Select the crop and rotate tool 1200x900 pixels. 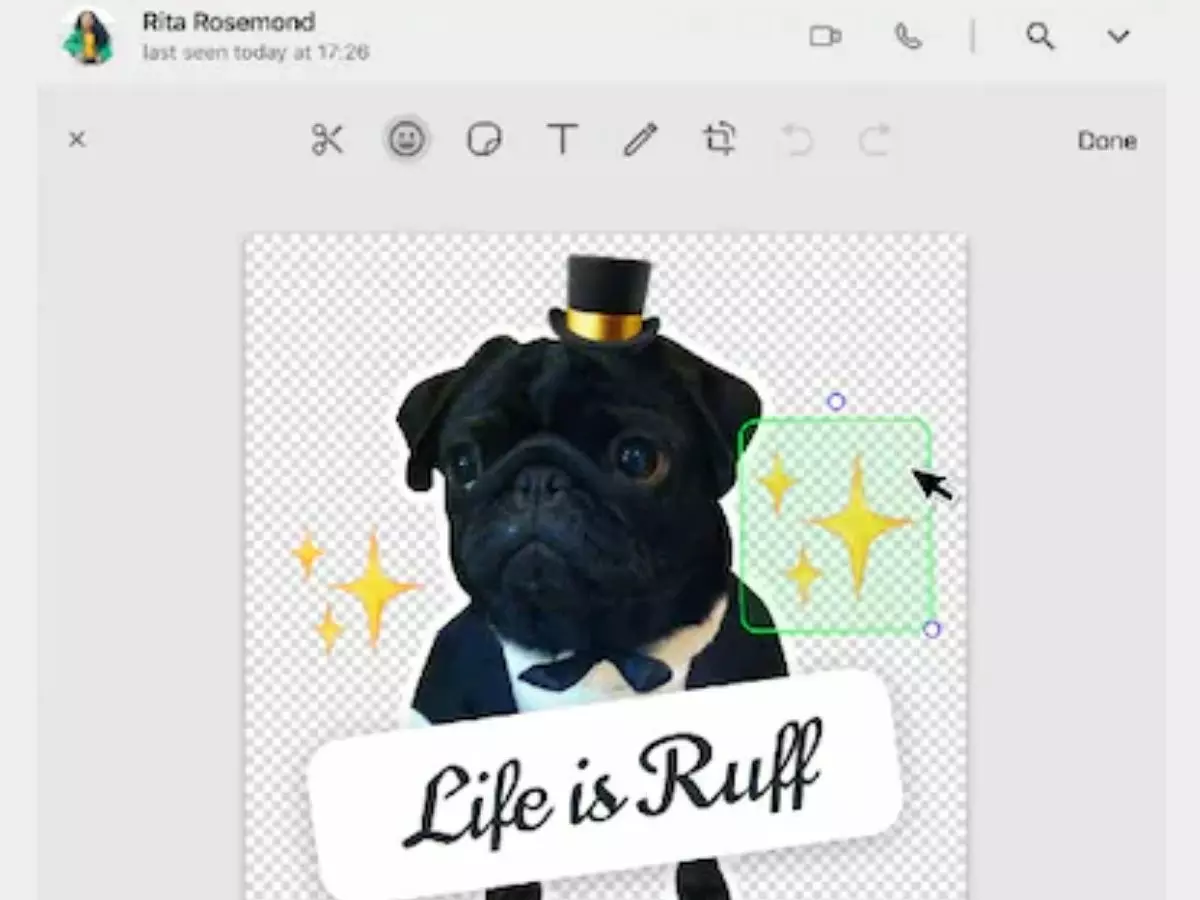(719, 140)
